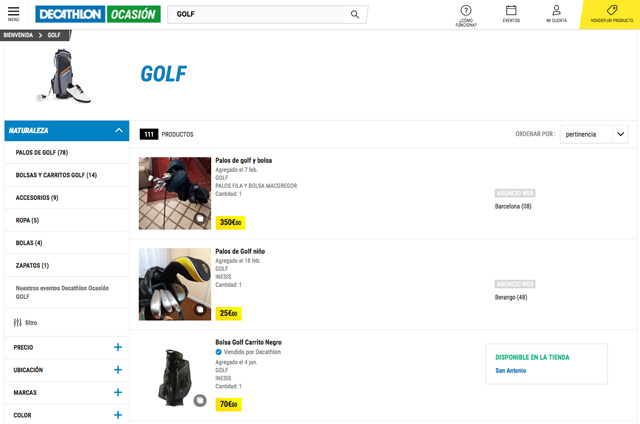This screenshot has width=640, height=424.
Task: Click the 25€ price tag
Action: (x=229, y=313)
